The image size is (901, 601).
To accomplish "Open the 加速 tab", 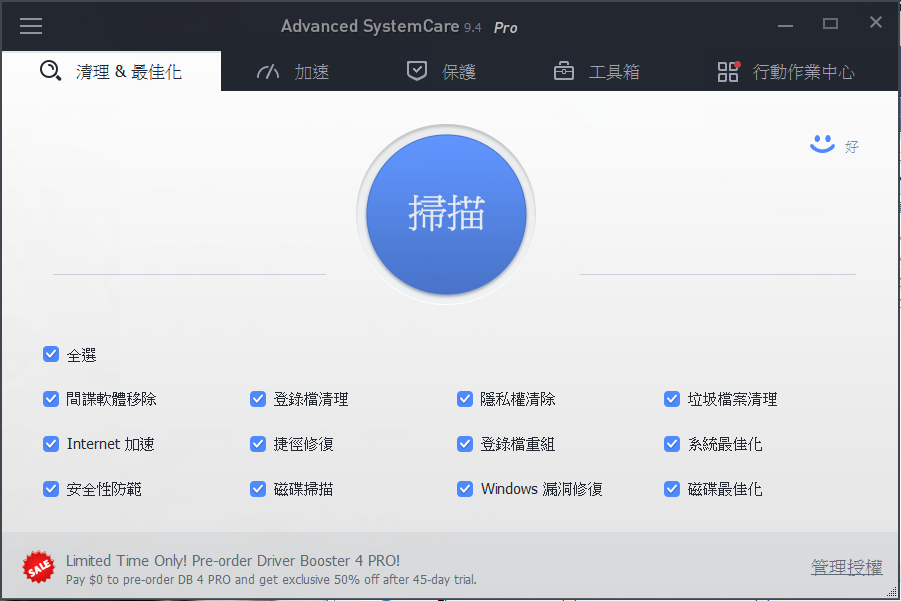I will (x=293, y=71).
